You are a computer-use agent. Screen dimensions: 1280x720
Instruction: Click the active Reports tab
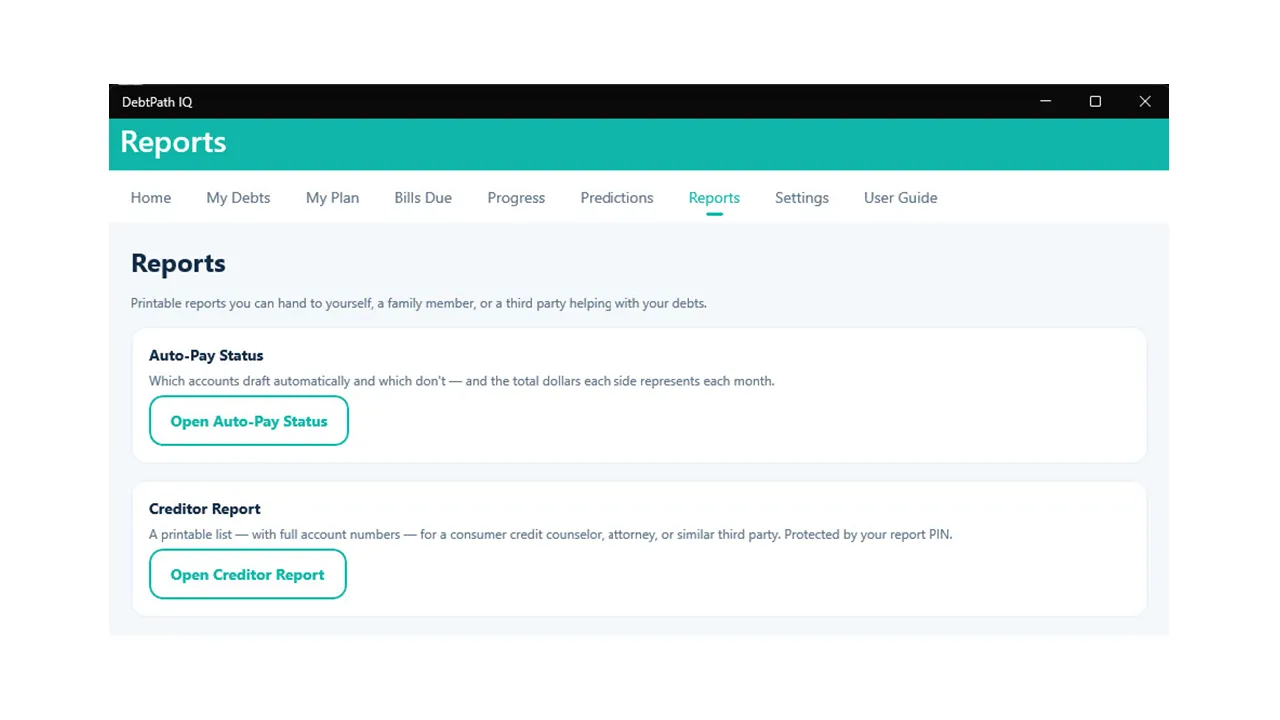click(x=714, y=198)
